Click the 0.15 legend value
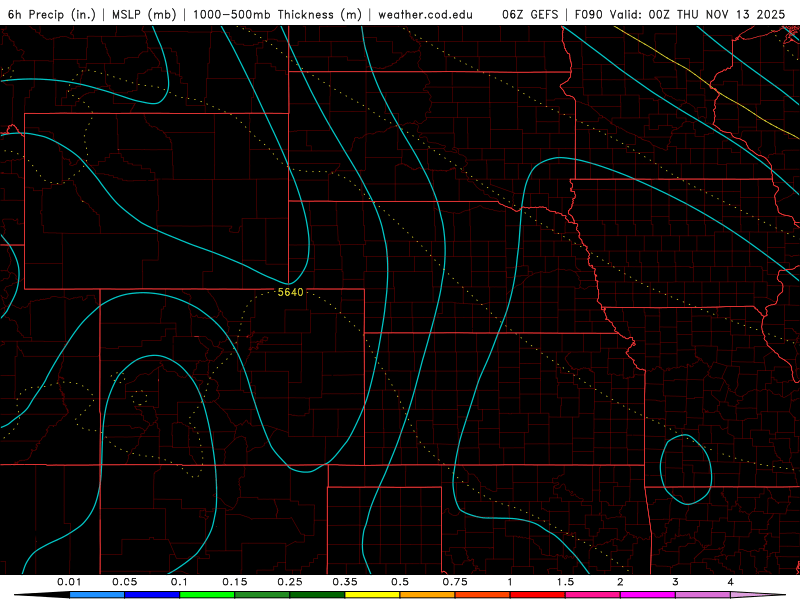Screen dimensions: 800x600 [235, 582]
